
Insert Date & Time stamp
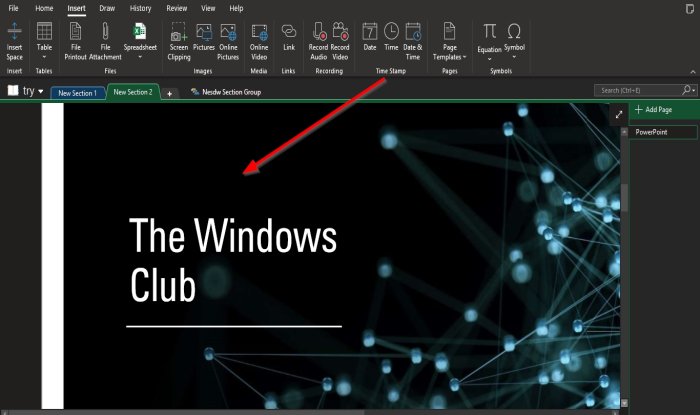click(x=412, y=41)
